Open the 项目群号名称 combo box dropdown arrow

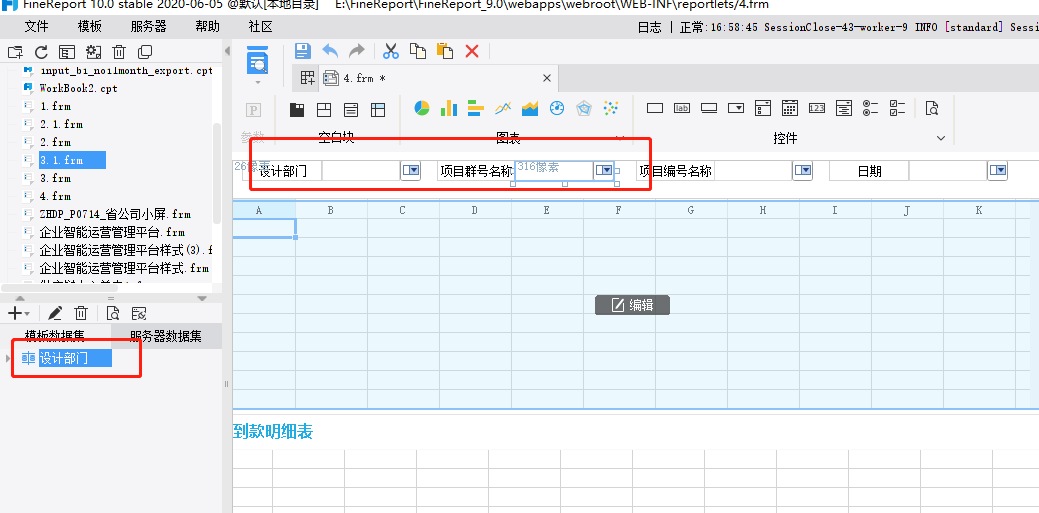point(604,170)
